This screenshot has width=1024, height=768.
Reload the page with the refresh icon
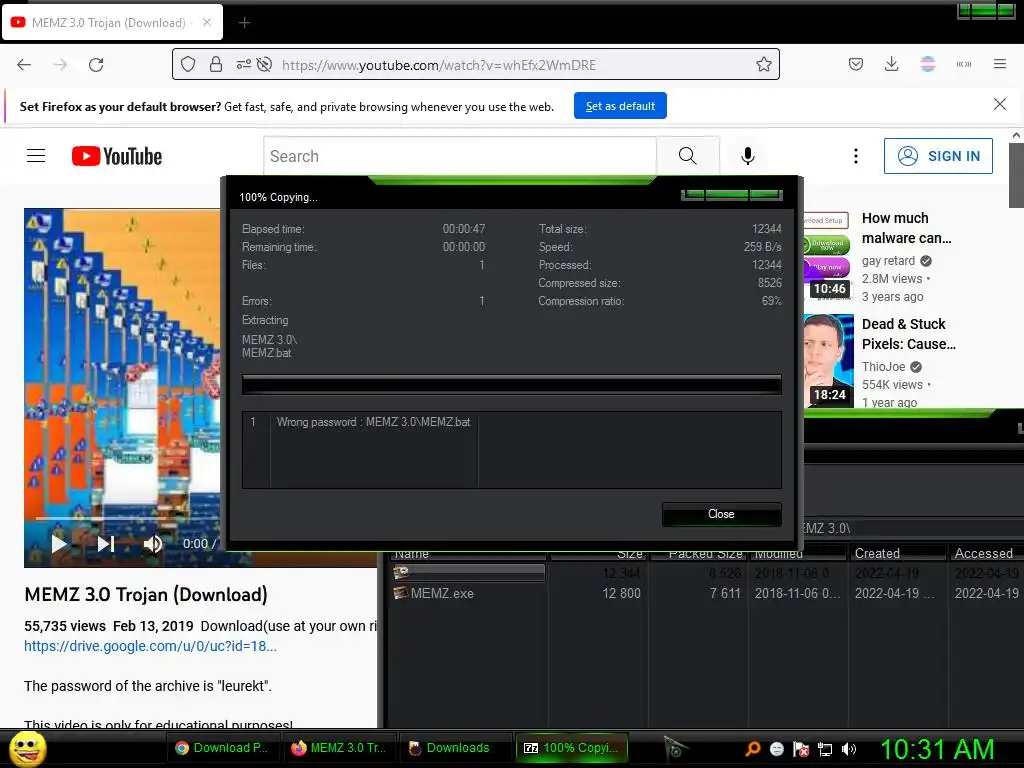click(x=96, y=65)
